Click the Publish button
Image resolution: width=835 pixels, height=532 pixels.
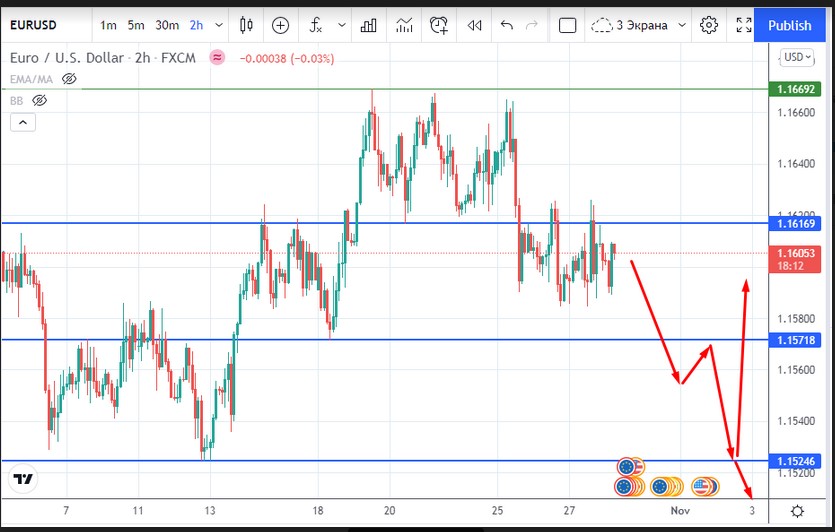click(789, 25)
